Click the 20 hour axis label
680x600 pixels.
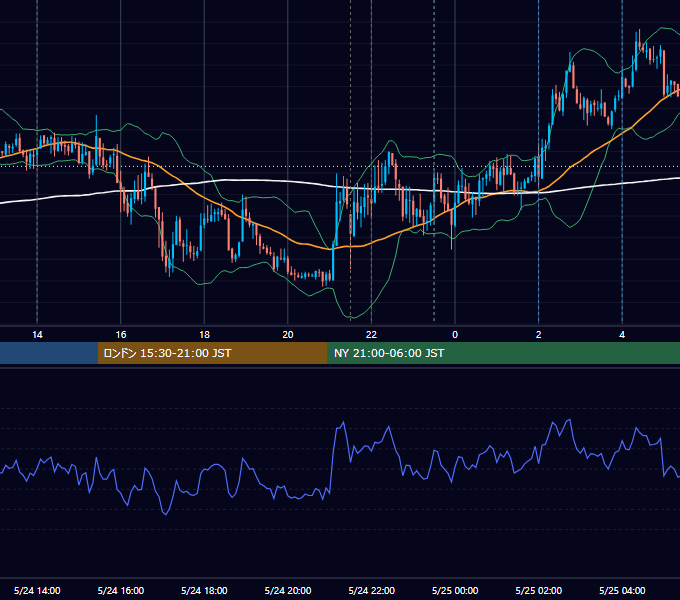[288, 335]
